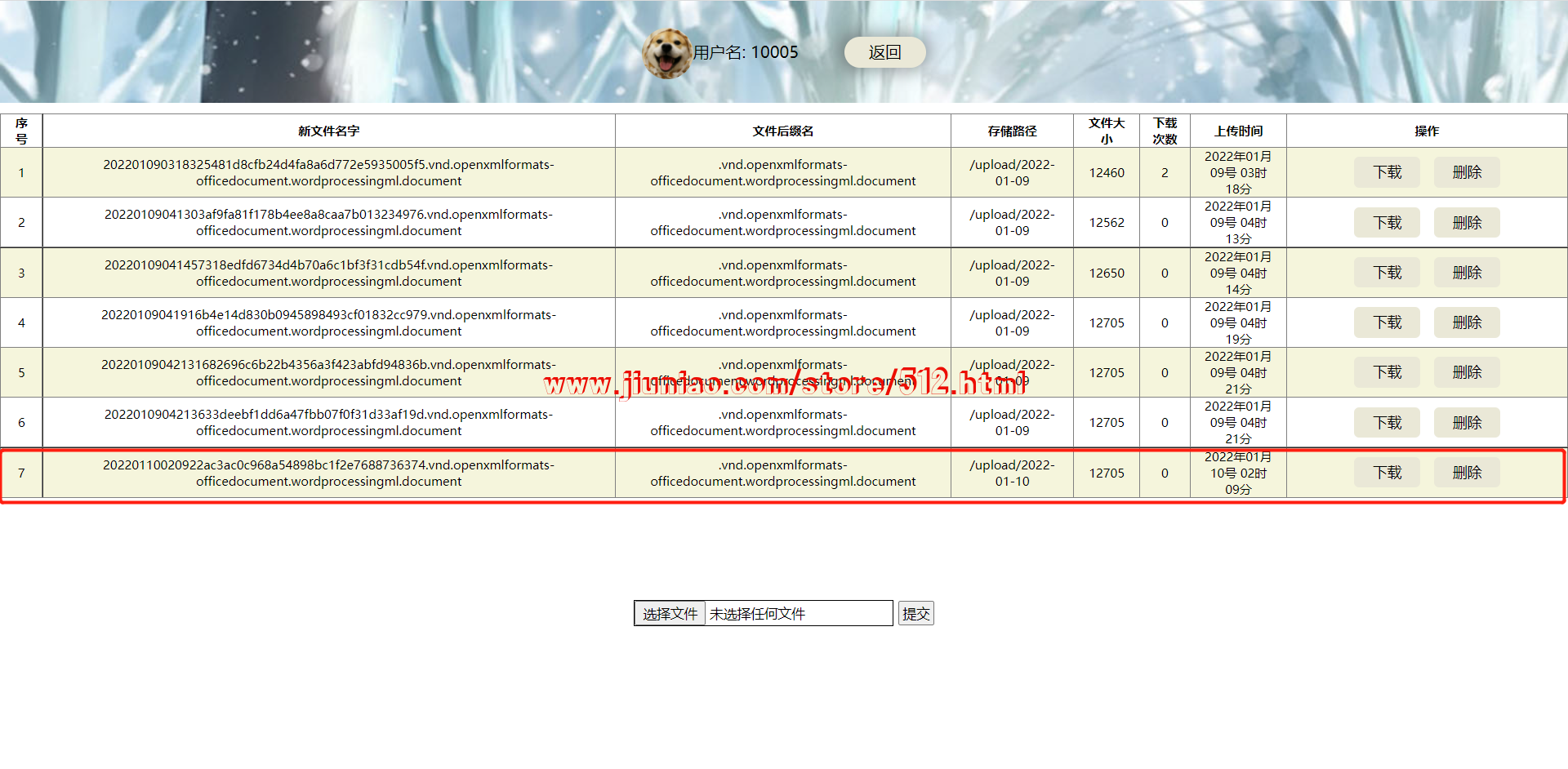Delete the file in row 5
The width and height of the screenshot is (1568, 769).
[x=1466, y=372]
